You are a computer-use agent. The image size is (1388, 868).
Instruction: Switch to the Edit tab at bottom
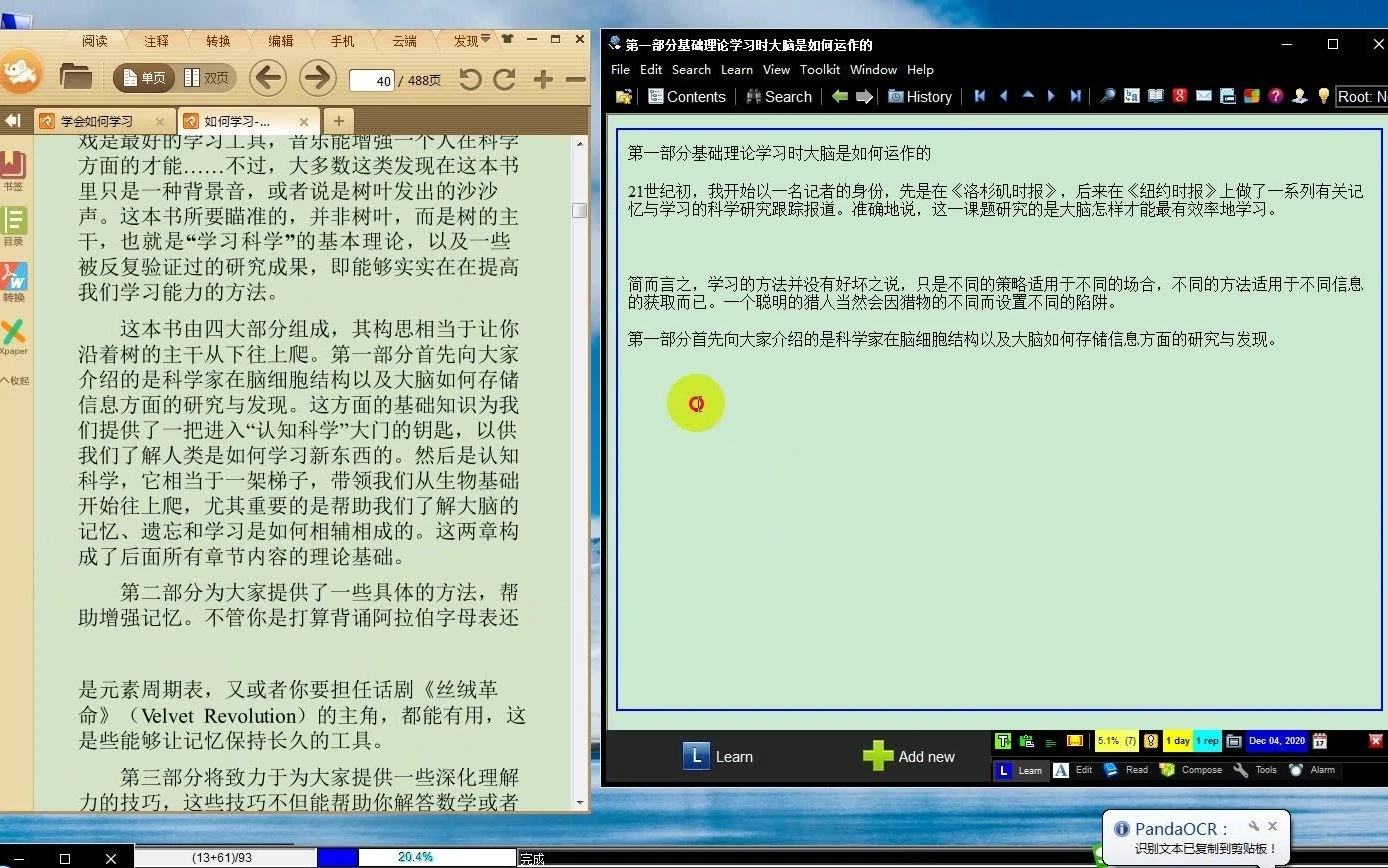point(1073,770)
